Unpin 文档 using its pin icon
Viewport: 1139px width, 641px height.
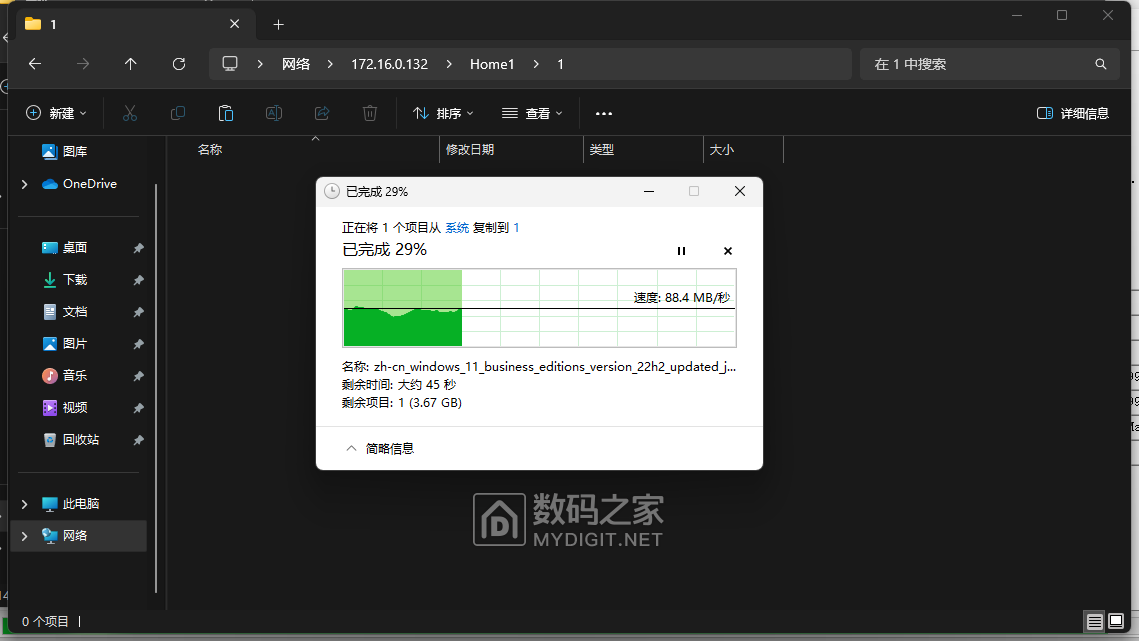[138, 312]
